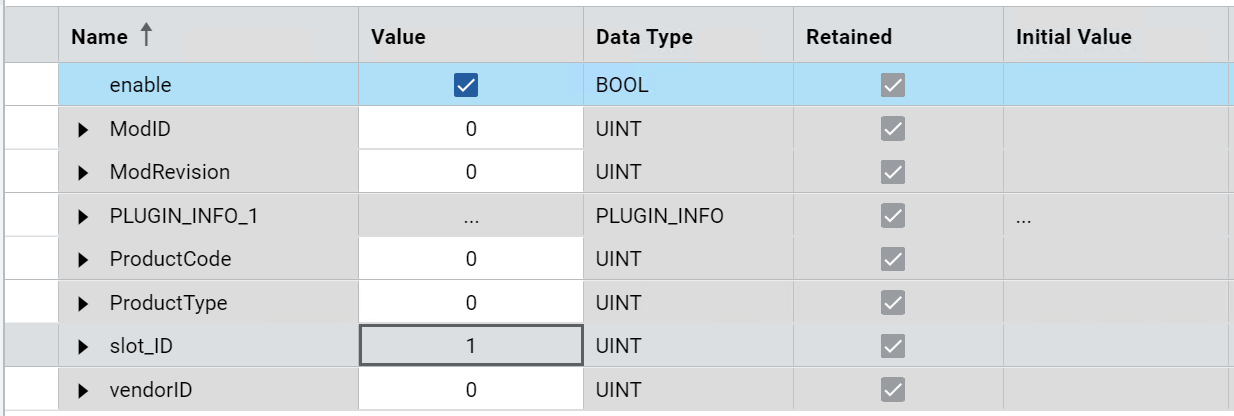The height and width of the screenshot is (416, 1234).
Task: Click the PLUGIN_INFO_1 initial value ellipsis
Action: [1023, 217]
